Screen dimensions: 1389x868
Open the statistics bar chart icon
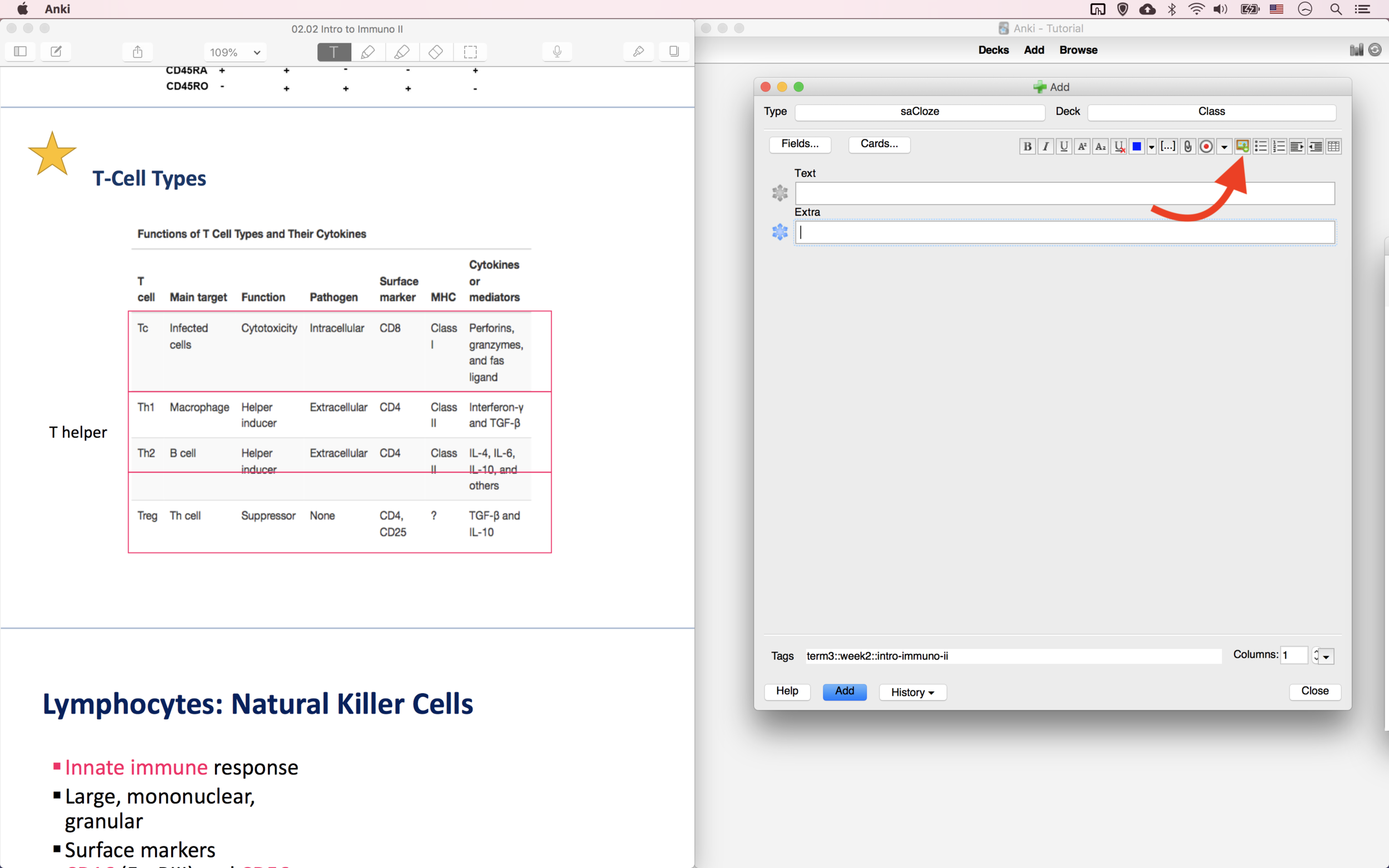(x=1356, y=50)
